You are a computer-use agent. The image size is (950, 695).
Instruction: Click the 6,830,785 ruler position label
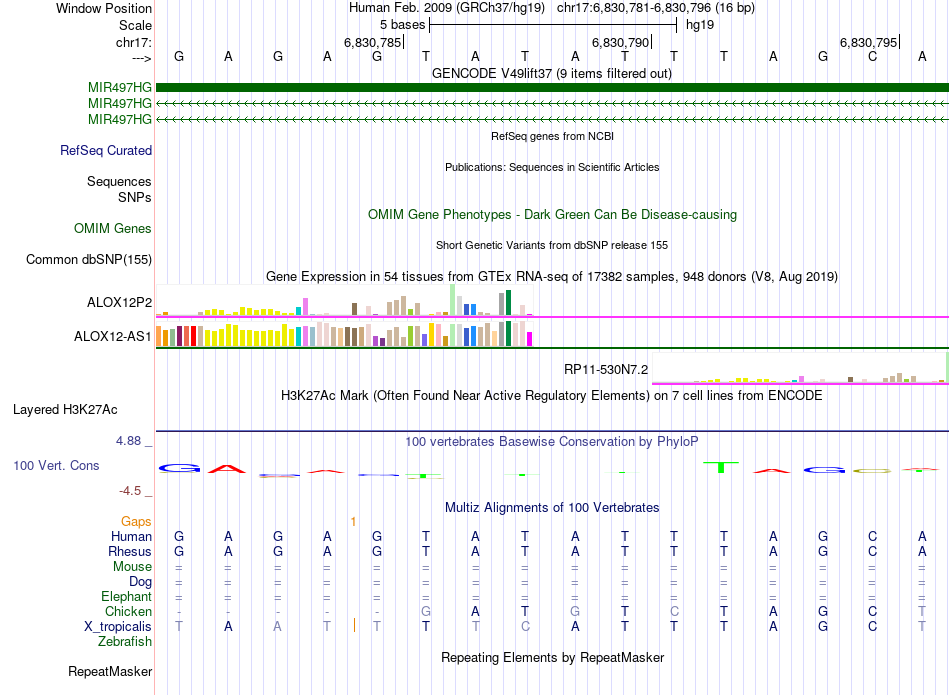click(372, 42)
